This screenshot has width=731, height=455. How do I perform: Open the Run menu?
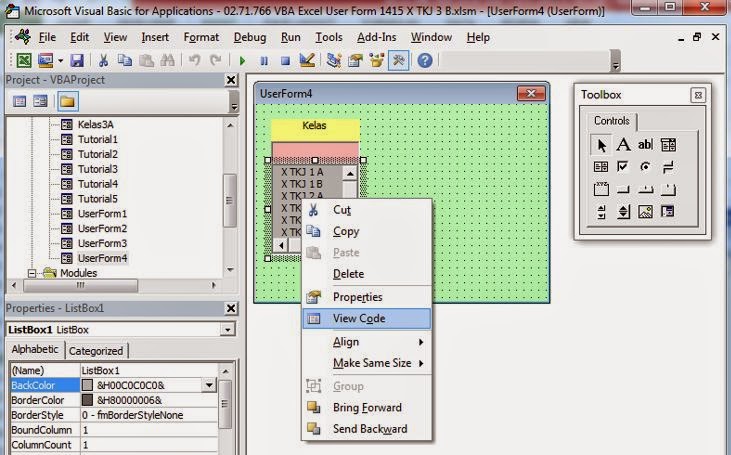pyautogui.click(x=290, y=37)
